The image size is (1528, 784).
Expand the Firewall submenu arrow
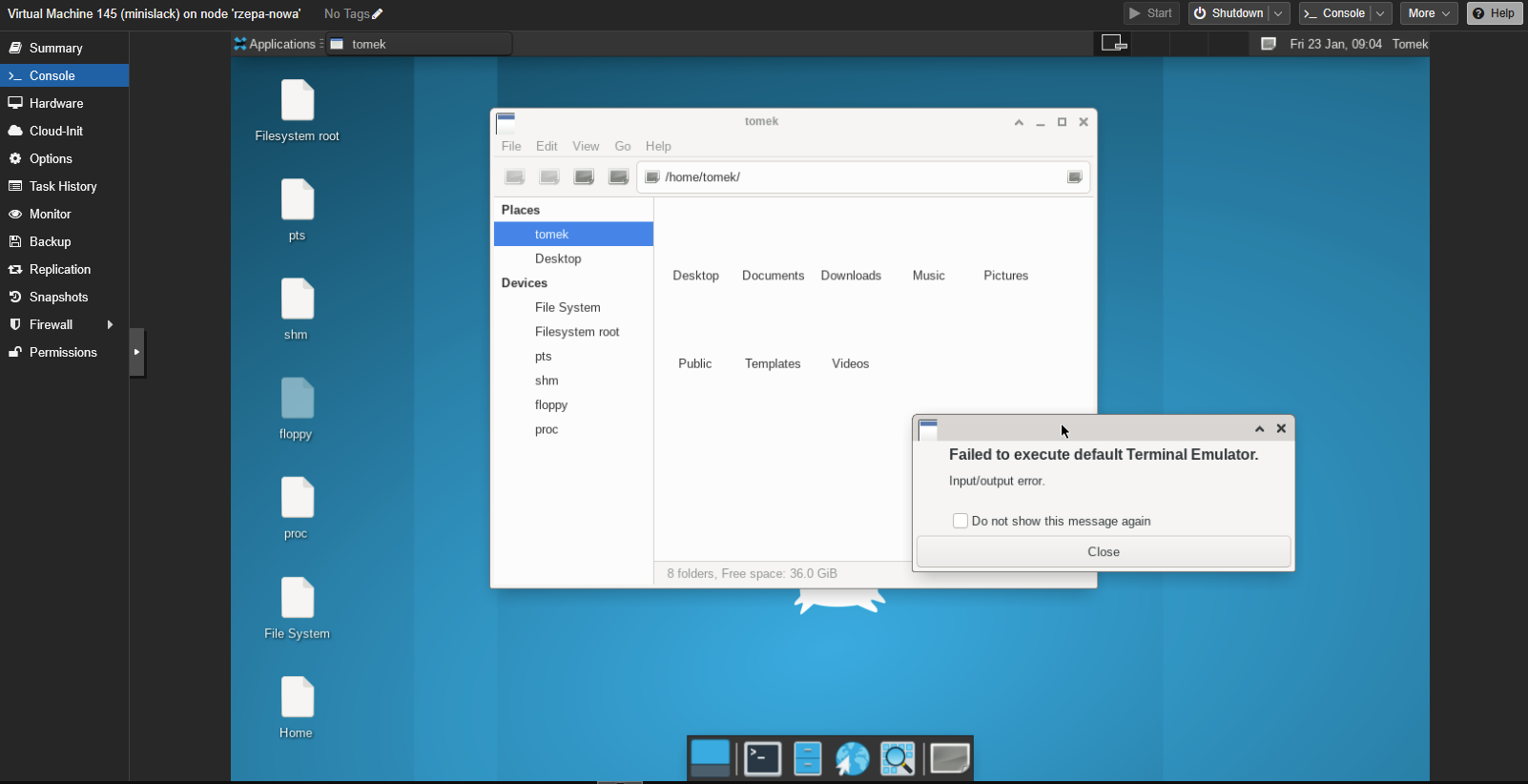[x=111, y=324]
